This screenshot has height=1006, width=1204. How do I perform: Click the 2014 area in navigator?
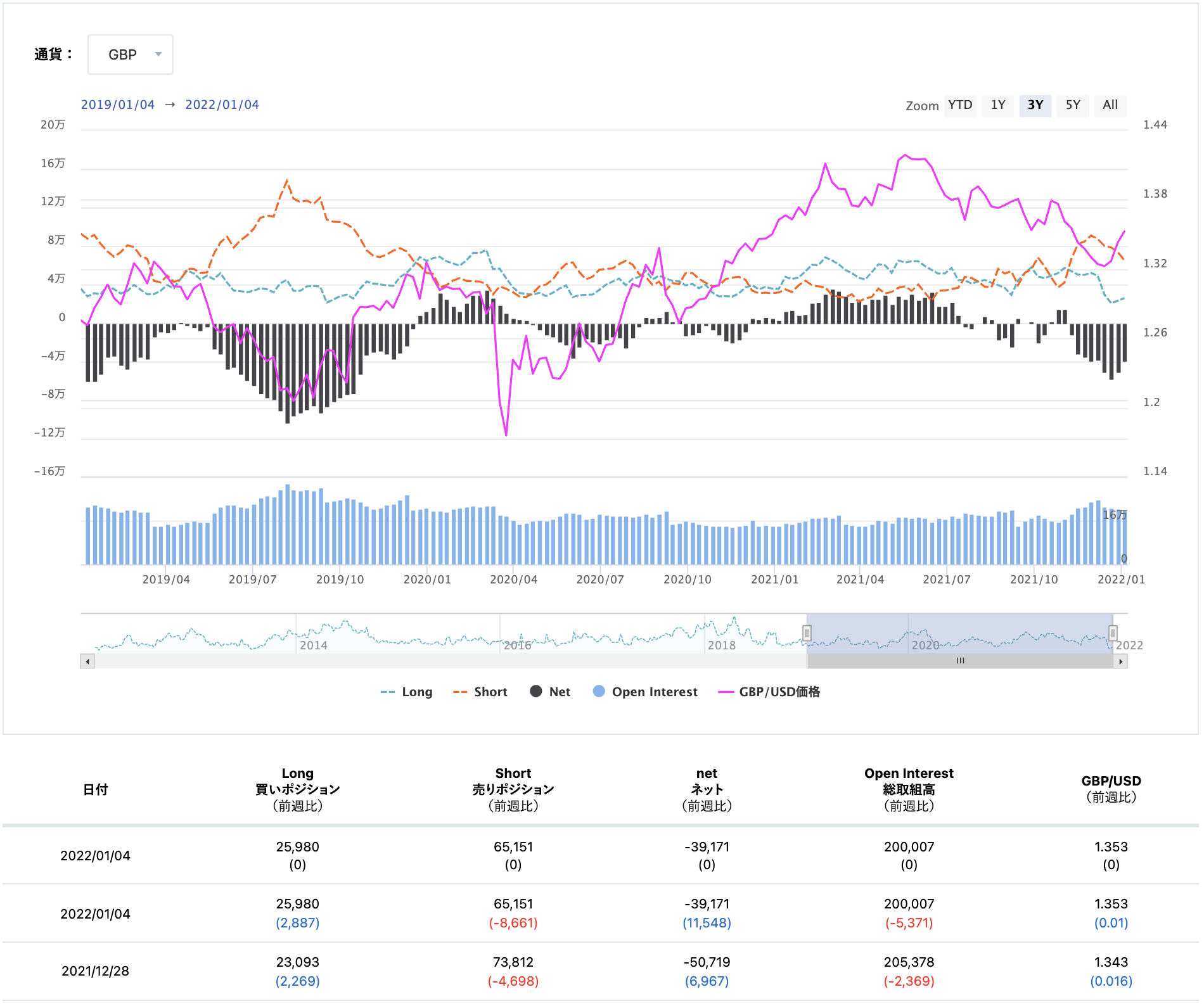tap(314, 645)
